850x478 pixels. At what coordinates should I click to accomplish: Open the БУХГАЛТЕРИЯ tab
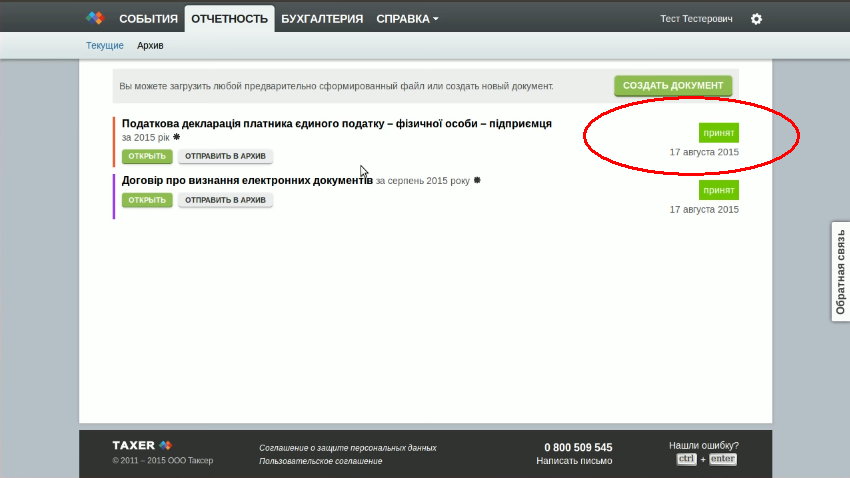[x=322, y=19]
